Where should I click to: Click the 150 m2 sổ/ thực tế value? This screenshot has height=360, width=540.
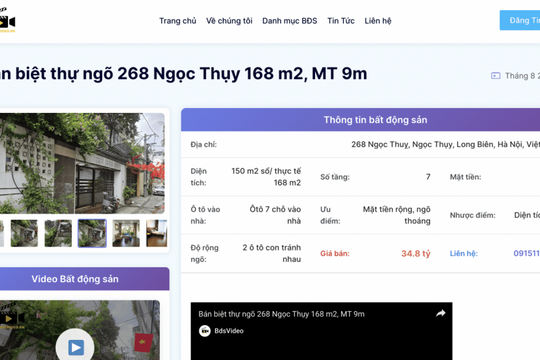pos(266,177)
